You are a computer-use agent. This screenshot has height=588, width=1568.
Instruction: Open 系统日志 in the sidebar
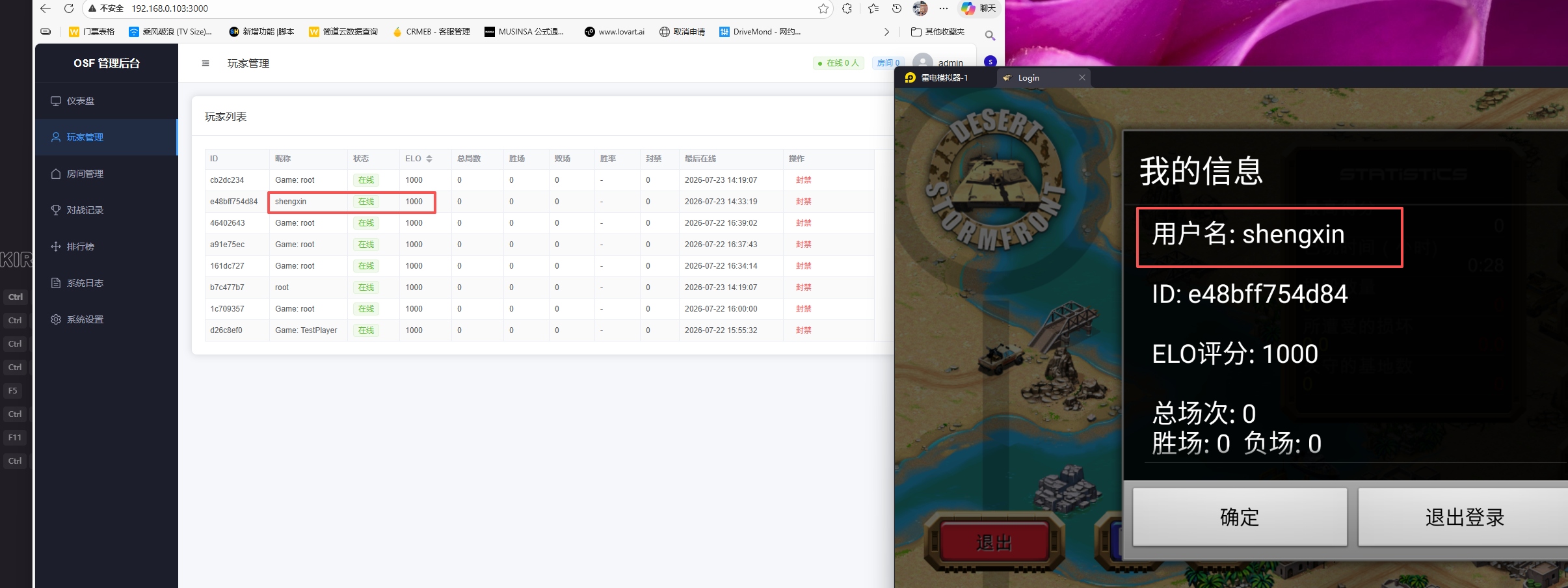point(106,283)
